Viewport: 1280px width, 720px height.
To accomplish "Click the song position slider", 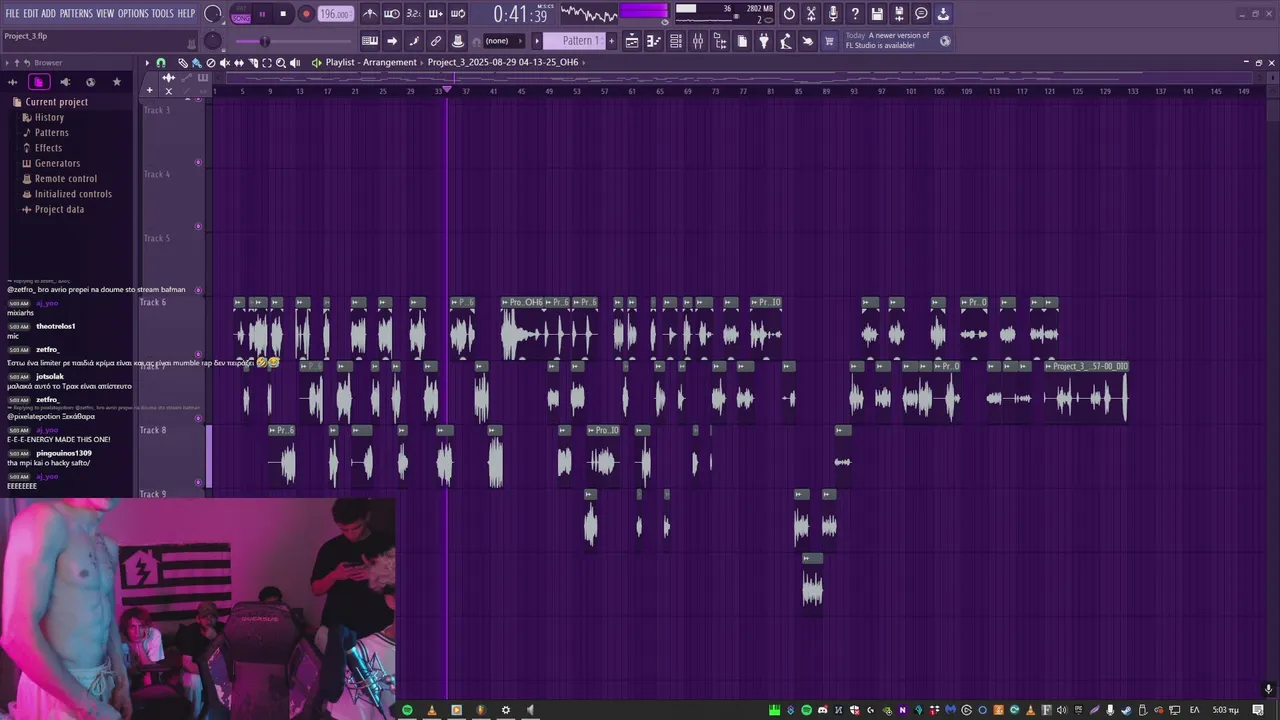I will tap(293, 41).
